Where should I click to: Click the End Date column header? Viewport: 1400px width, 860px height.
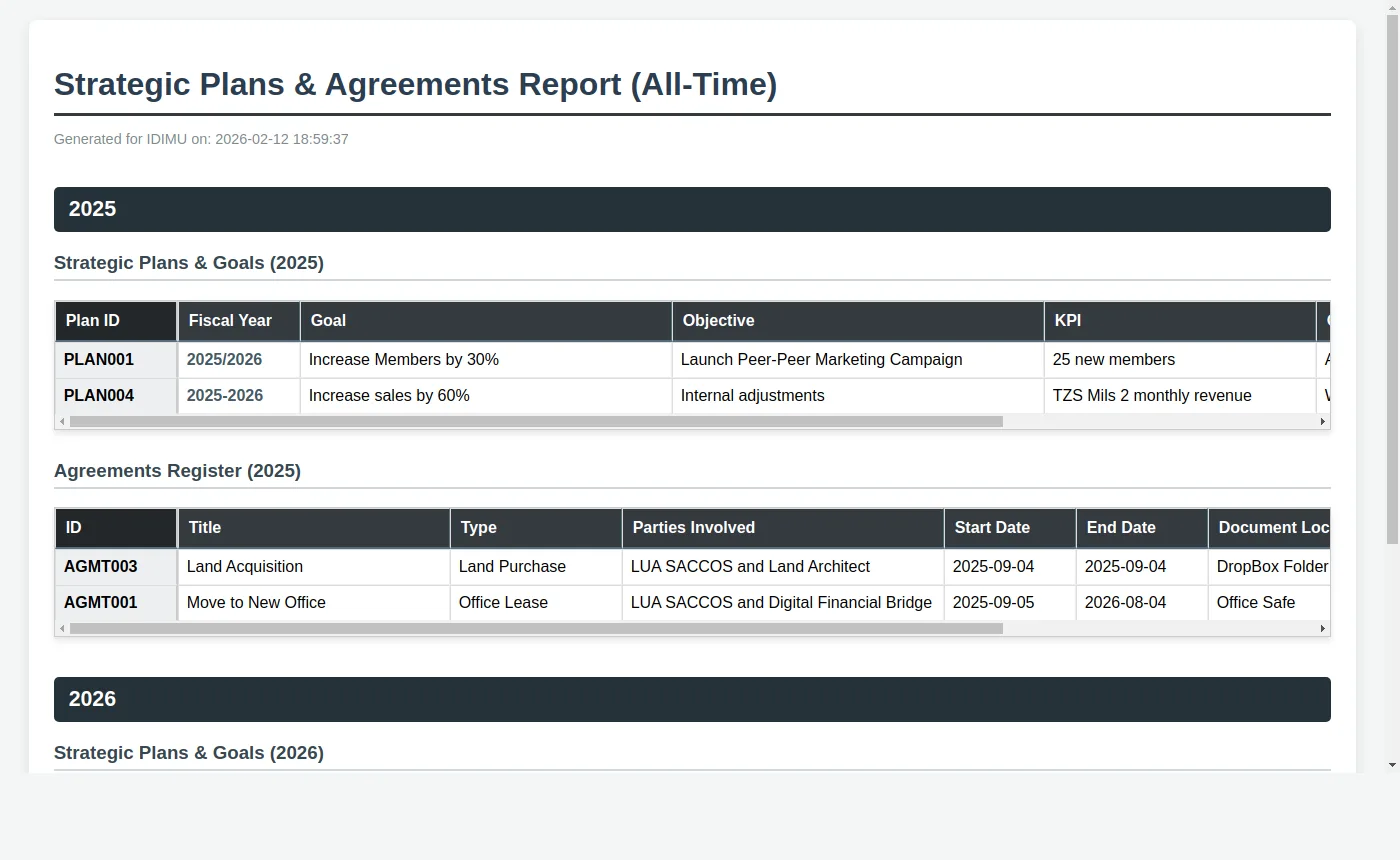[1142, 528]
